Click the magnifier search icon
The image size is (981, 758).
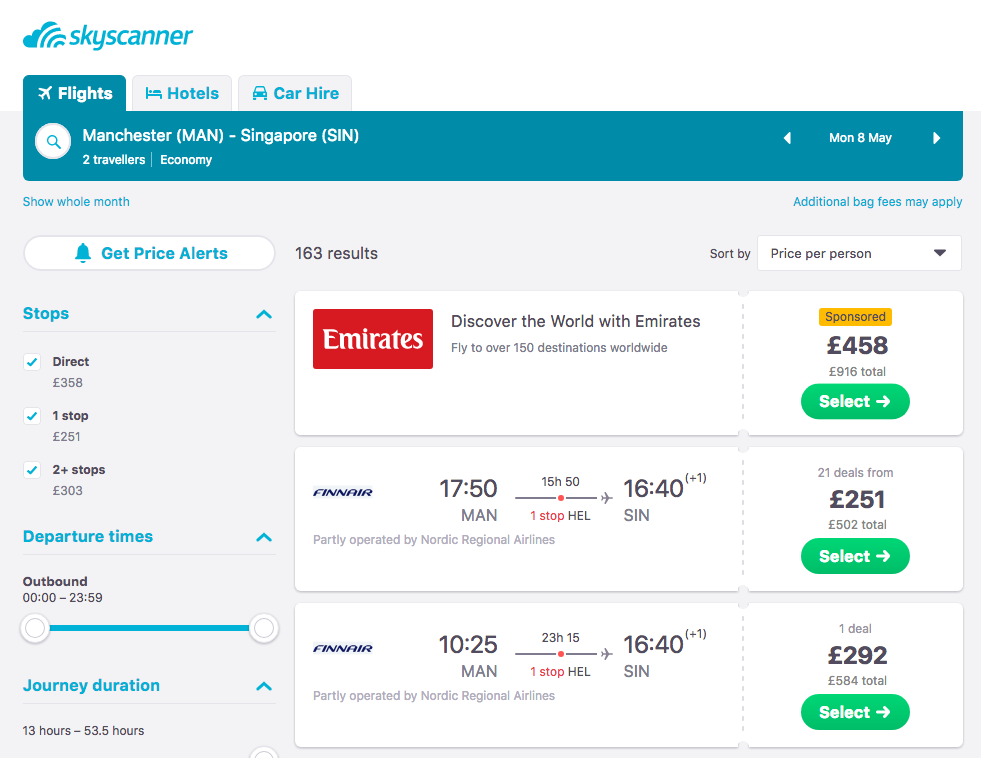point(53,142)
